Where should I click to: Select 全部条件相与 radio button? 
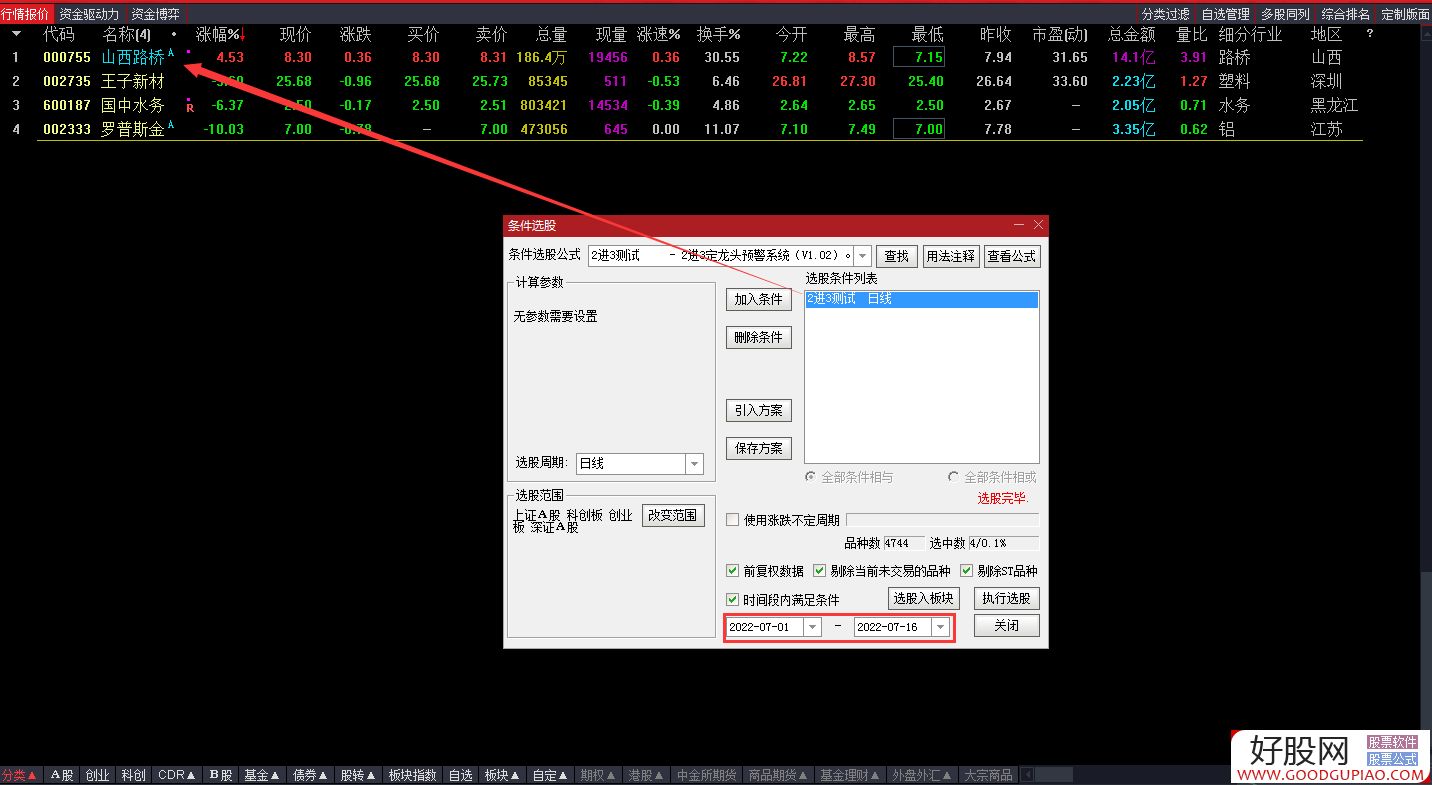[811, 477]
